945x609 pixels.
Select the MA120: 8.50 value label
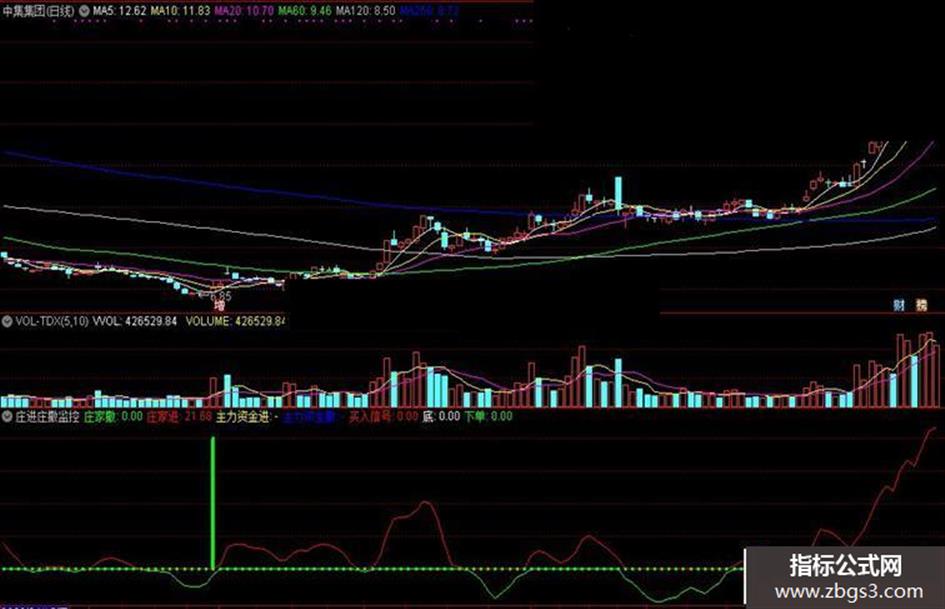(x=365, y=11)
